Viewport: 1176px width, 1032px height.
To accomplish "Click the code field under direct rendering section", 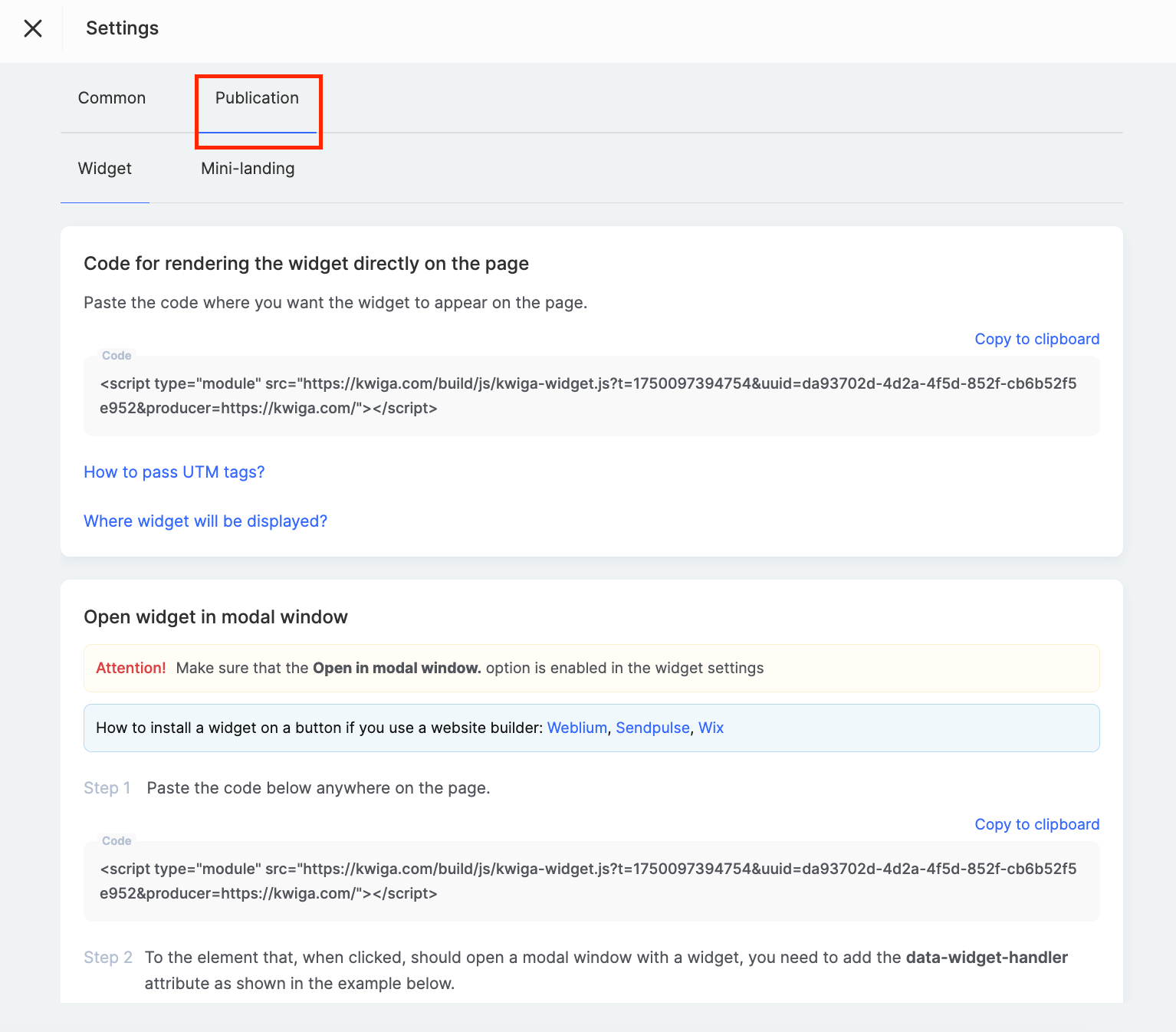I will coord(592,396).
